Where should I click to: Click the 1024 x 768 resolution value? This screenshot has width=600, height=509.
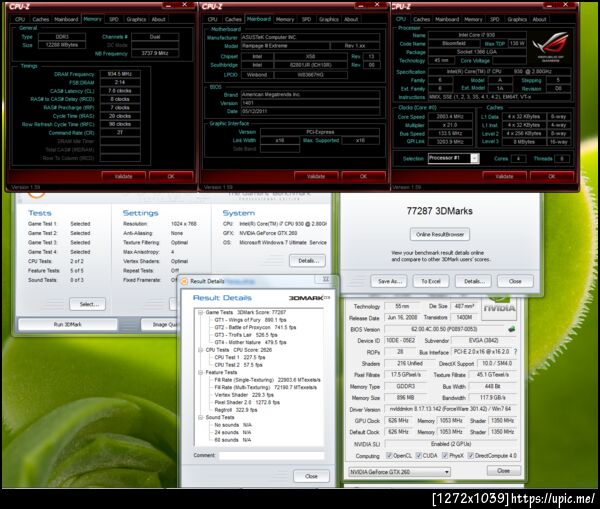184,224
